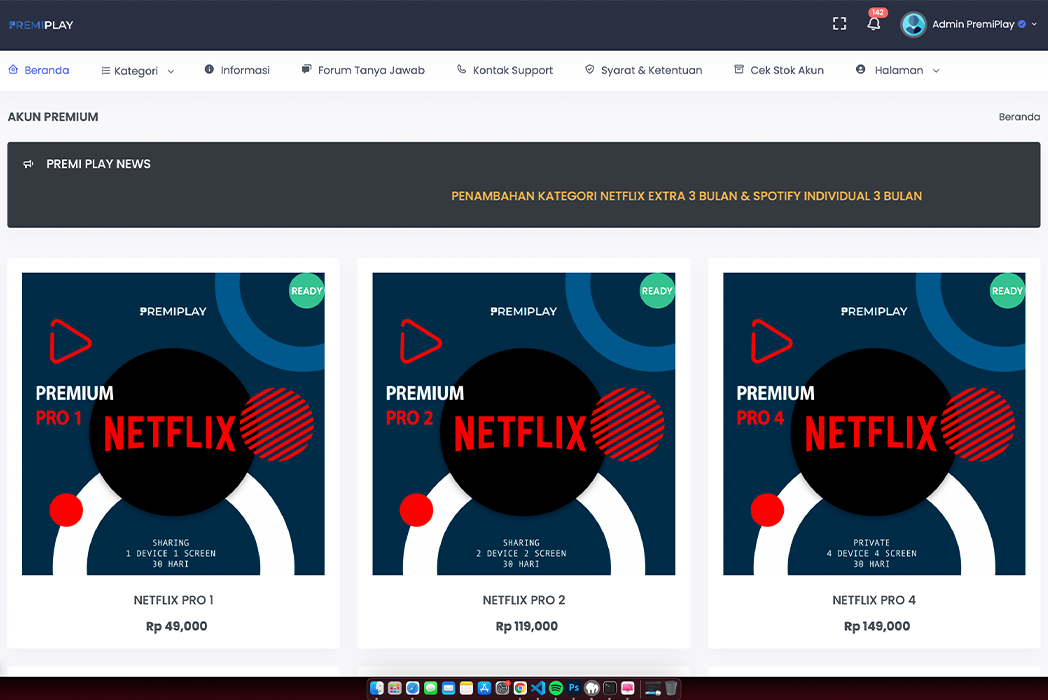Open the Netflix Pro 4 product image
This screenshot has width=1048, height=700.
coord(874,423)
